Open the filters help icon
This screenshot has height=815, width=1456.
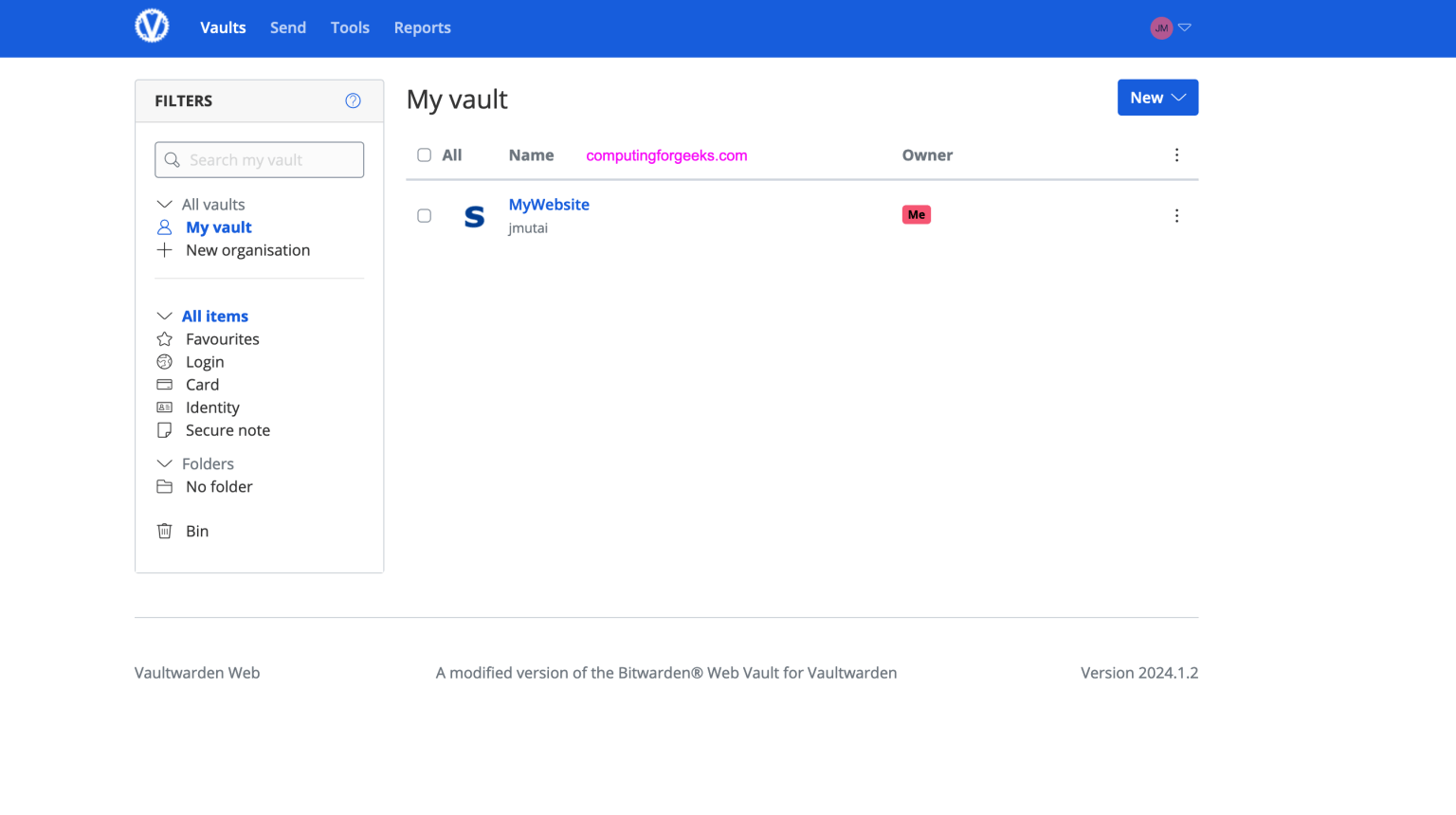tap(353, 100)
